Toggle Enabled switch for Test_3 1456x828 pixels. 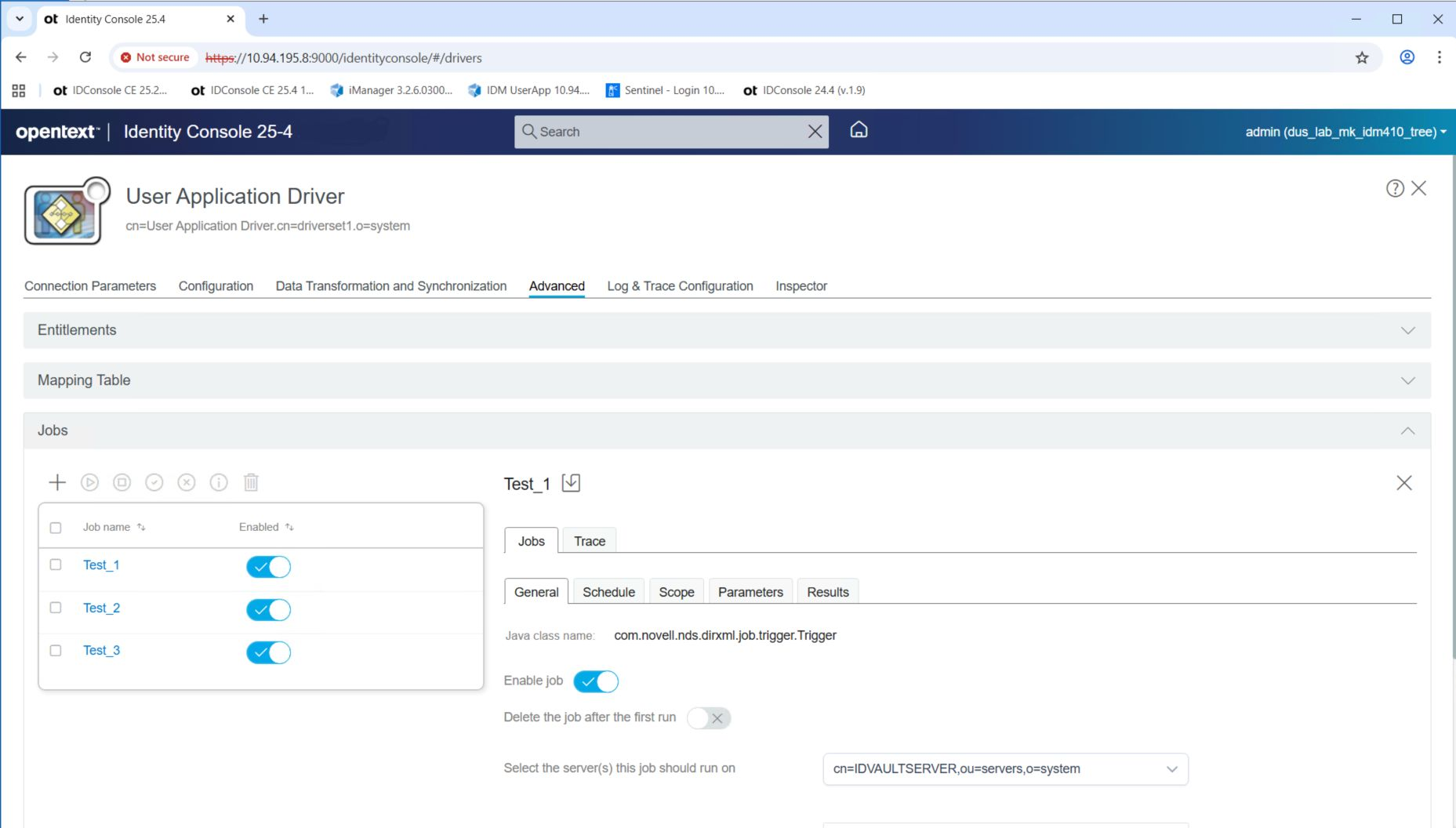(x=268, y=652)
